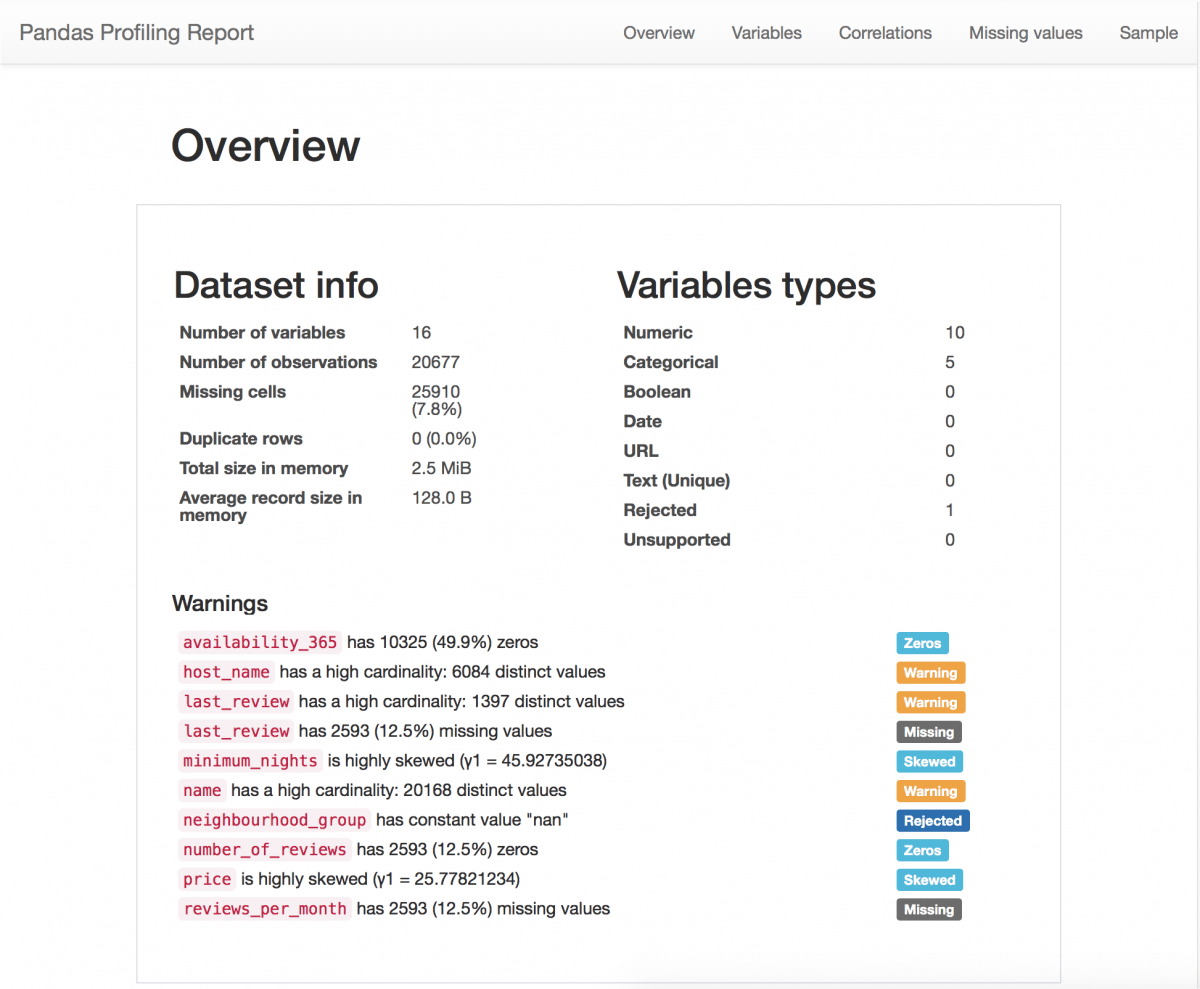Click the Pandas Profiling Report title
The width and height of the screenshot is (1200, 989).
[x=136, y=33]
